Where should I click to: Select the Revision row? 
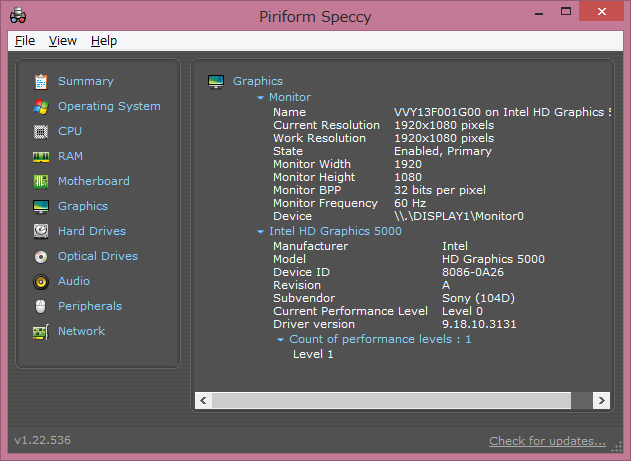pos(361,285)
